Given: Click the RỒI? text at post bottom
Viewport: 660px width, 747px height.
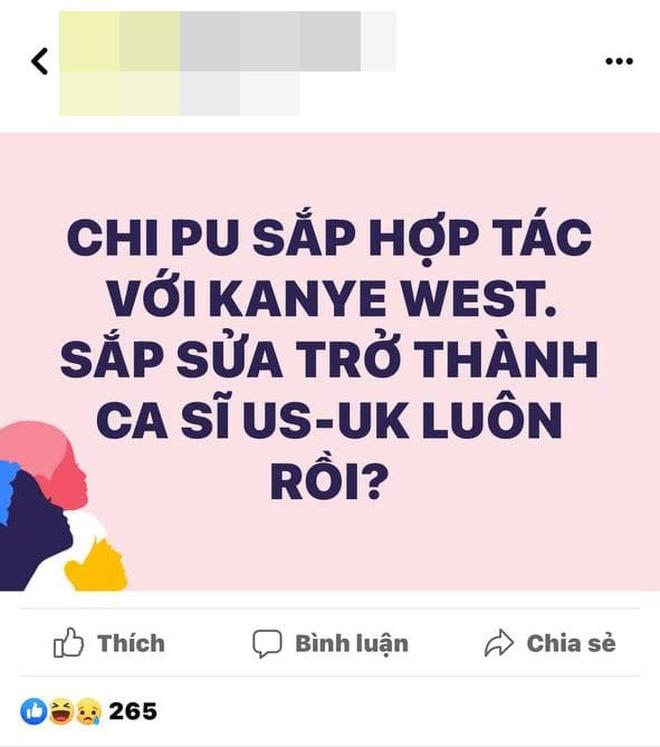Looking at the screenshot, I should pos(330,482).
